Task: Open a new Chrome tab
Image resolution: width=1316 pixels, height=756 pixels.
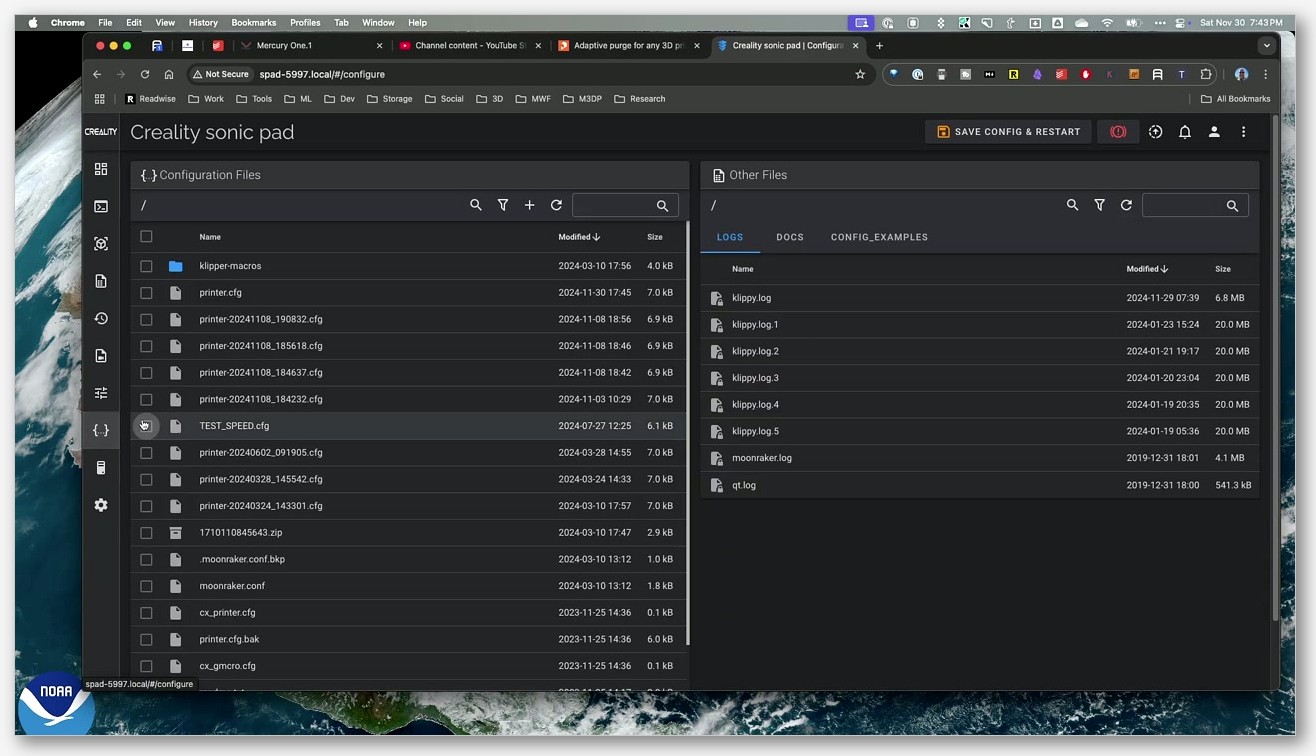Action: pos(879,45)
